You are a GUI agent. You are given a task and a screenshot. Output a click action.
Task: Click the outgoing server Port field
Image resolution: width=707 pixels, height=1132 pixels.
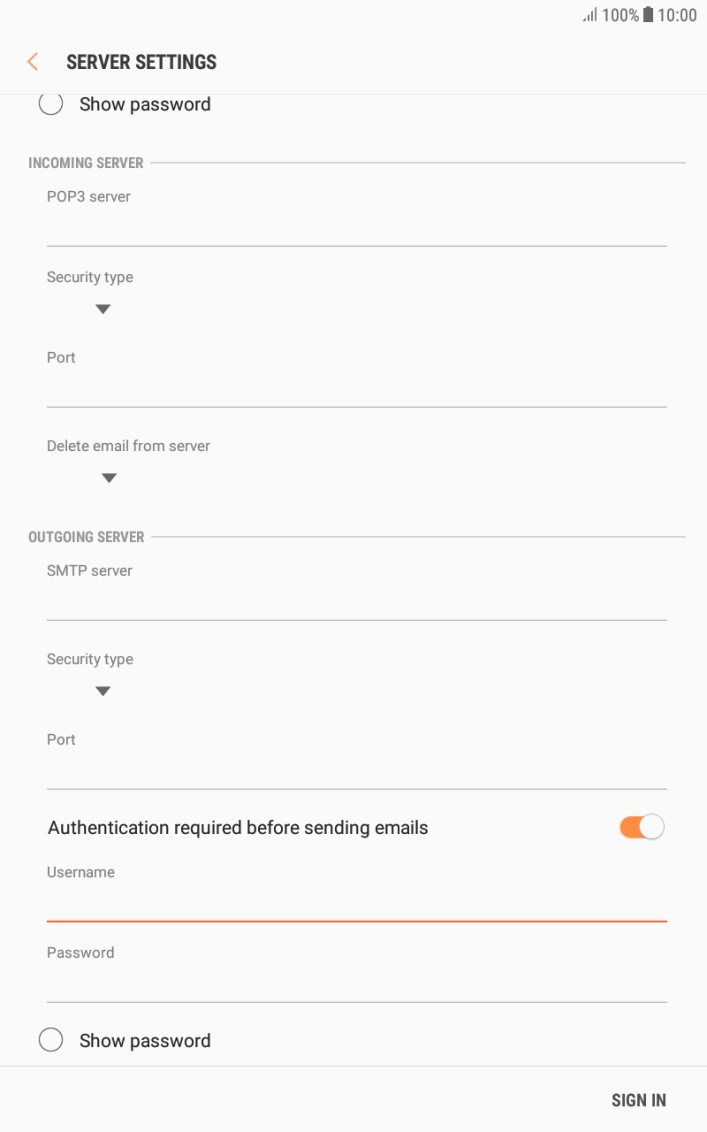click(x=356, y=771)
